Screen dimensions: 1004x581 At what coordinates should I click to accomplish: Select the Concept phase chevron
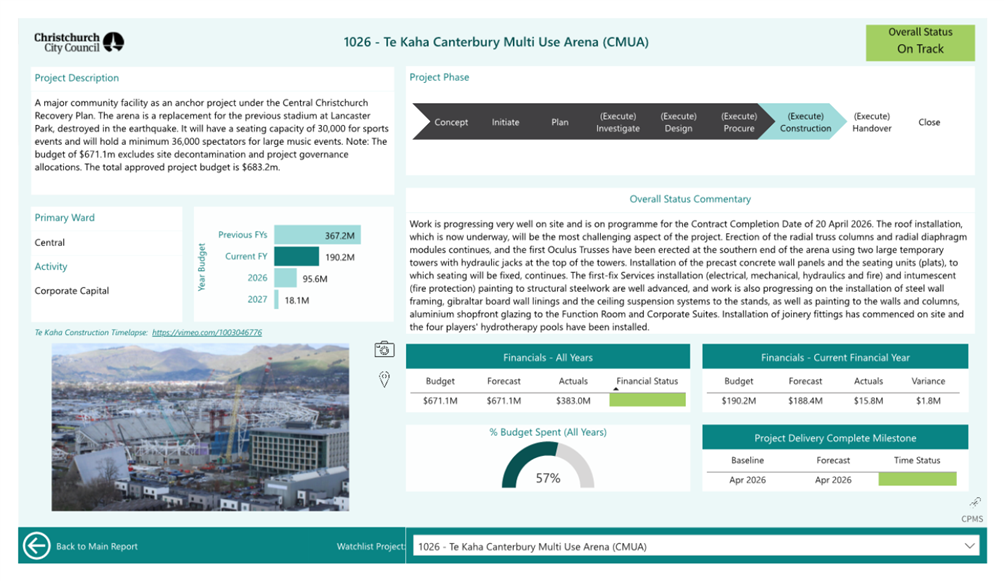coord(451,122)
